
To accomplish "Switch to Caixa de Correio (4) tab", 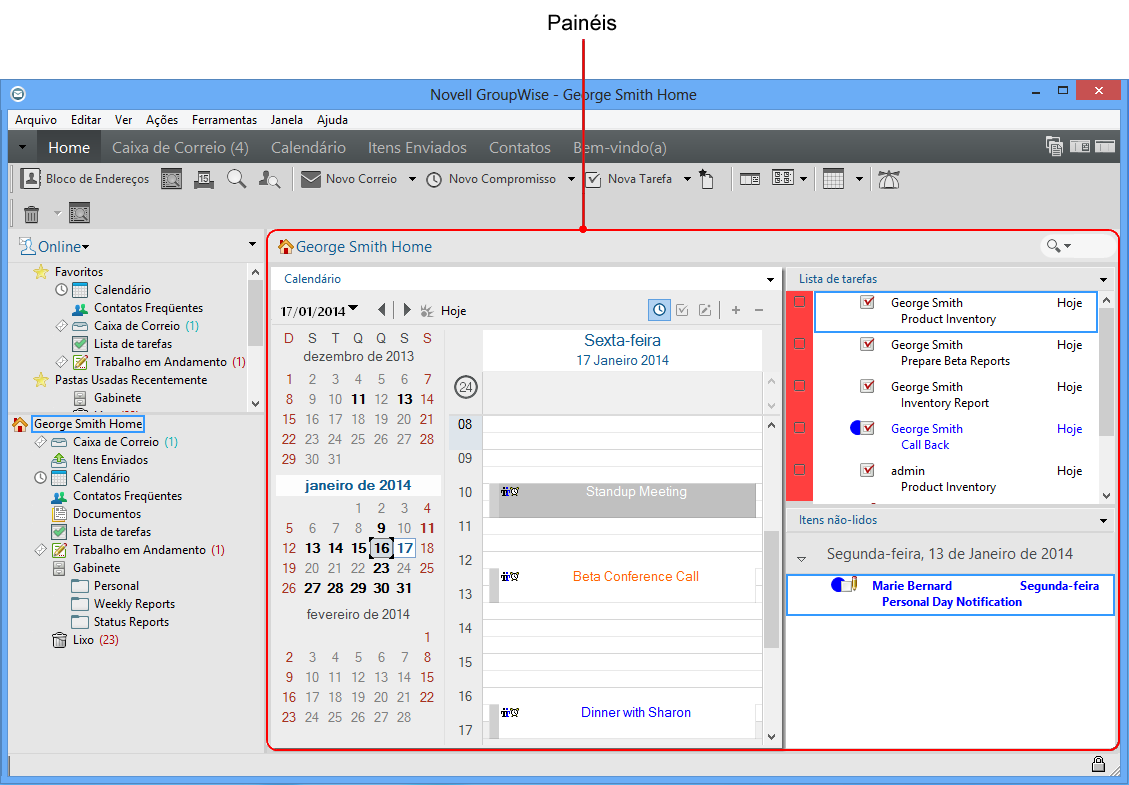I will (180, 148).
